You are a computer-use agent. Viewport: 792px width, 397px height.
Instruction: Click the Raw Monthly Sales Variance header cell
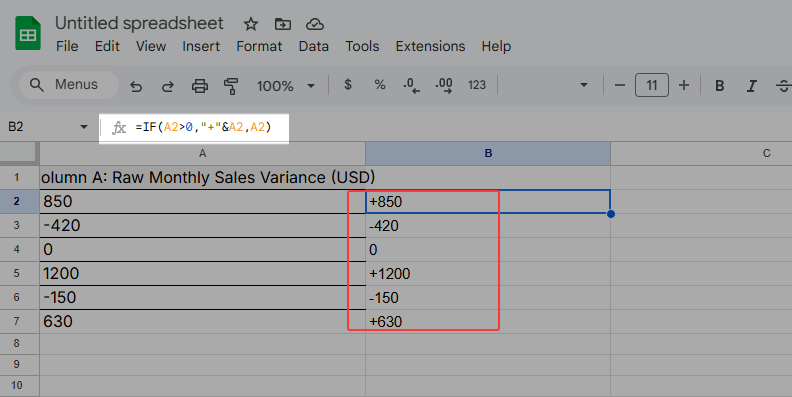point(203,177)
